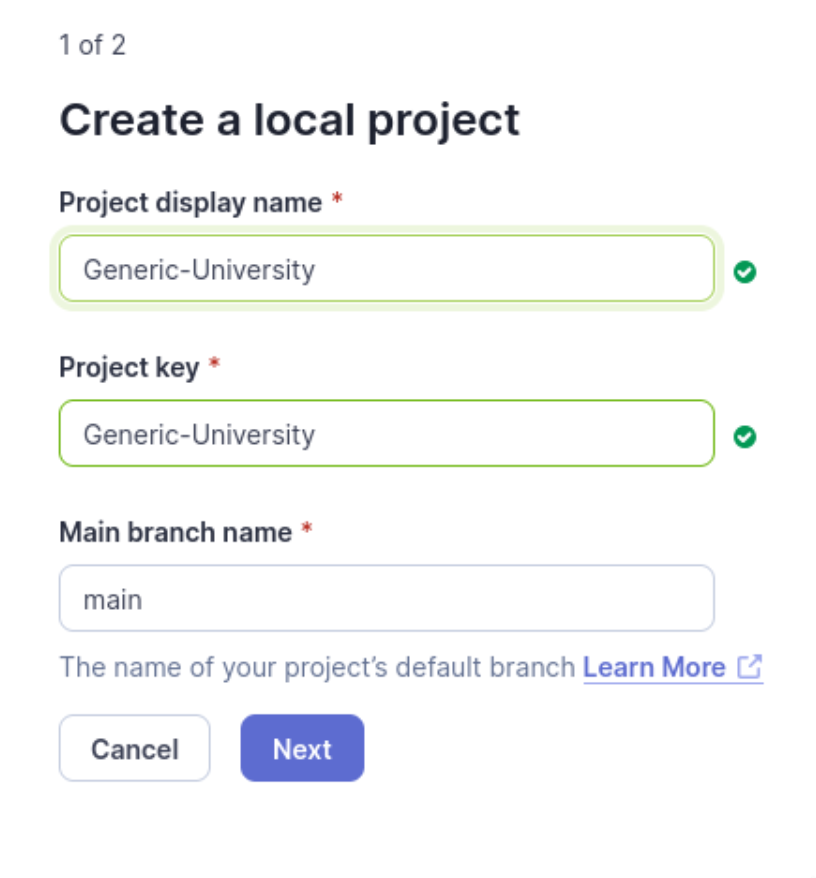Click the word main inside the branch field

[x=113, y=600]
